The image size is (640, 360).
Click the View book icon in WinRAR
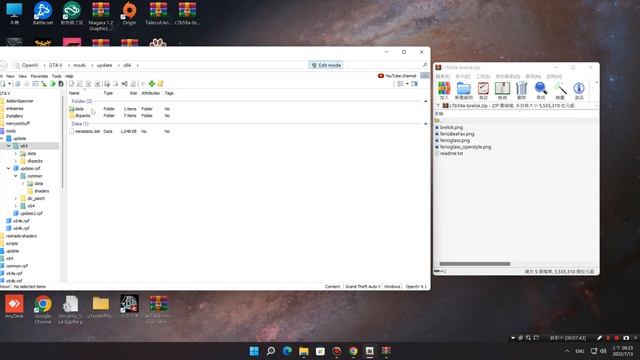[x=502, y=91]
